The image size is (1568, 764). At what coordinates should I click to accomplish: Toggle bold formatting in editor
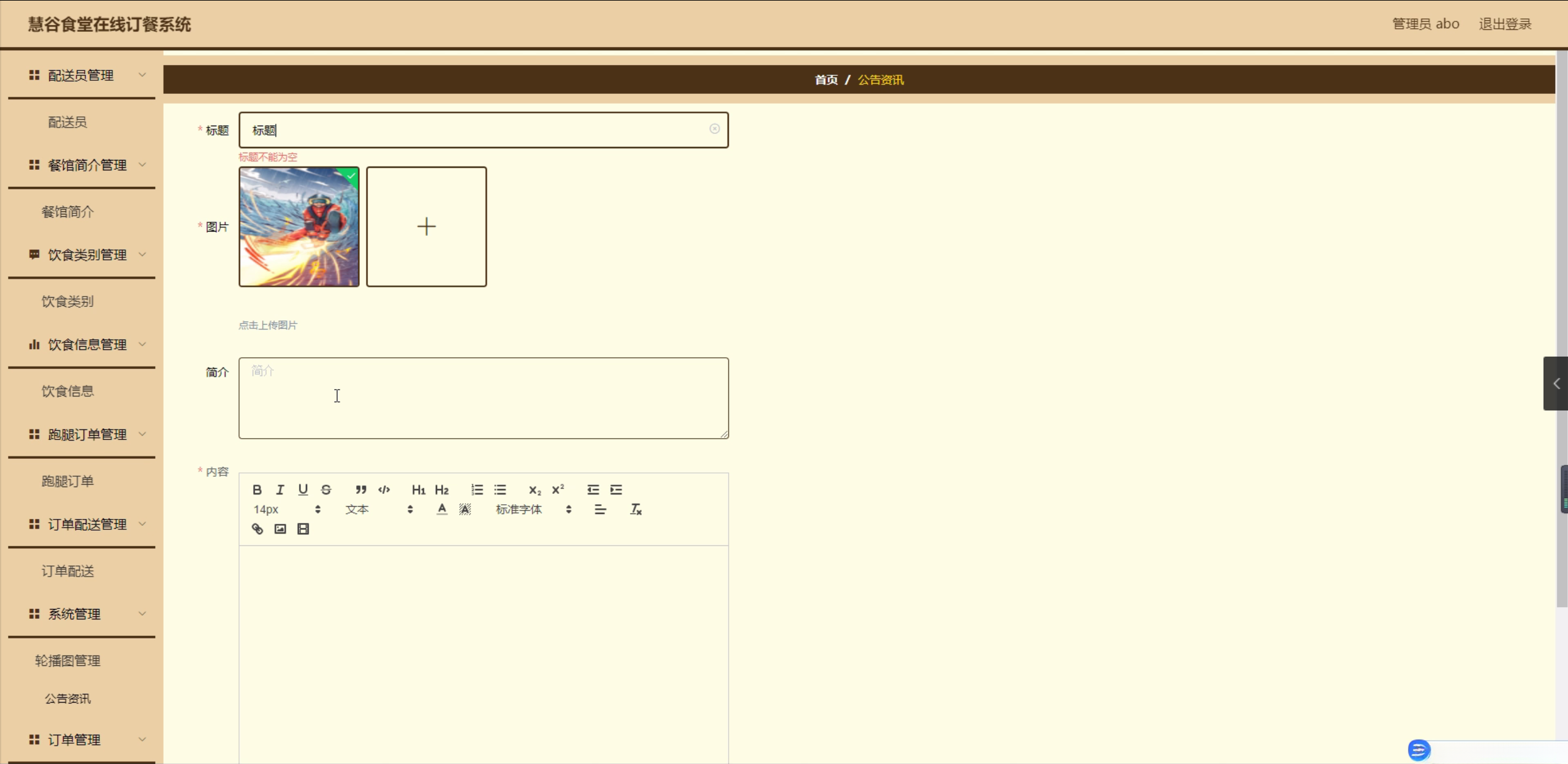click(x=257, y=490)
